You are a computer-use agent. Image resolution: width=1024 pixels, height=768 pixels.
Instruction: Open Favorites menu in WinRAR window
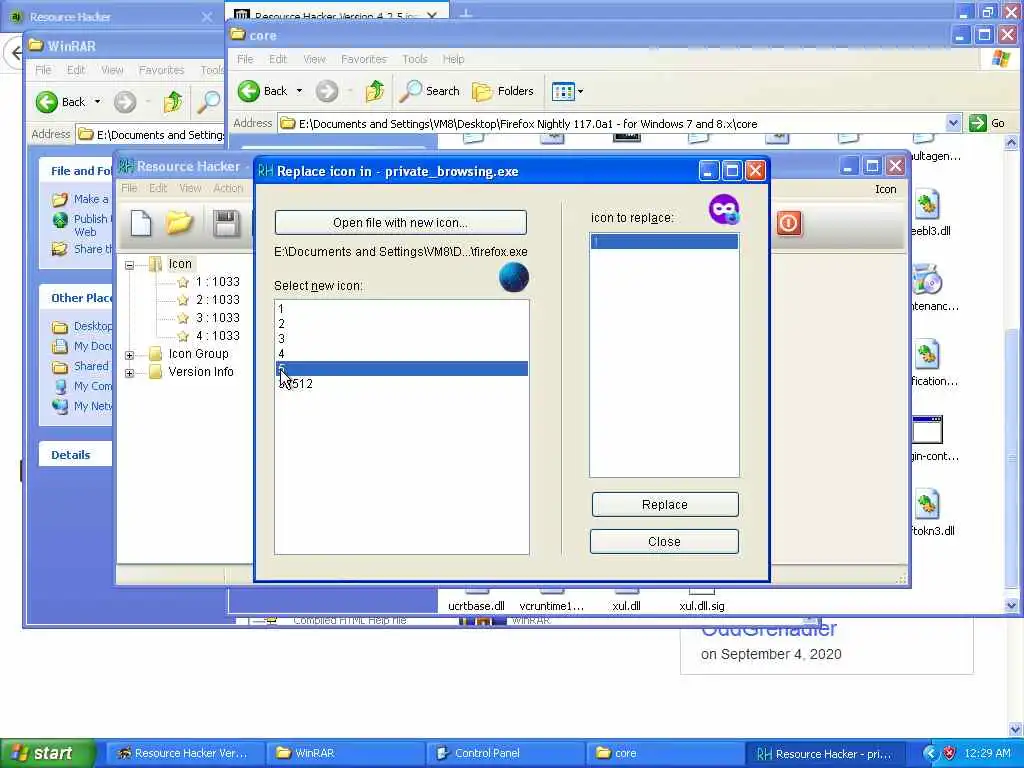click(x=161, y=70)
